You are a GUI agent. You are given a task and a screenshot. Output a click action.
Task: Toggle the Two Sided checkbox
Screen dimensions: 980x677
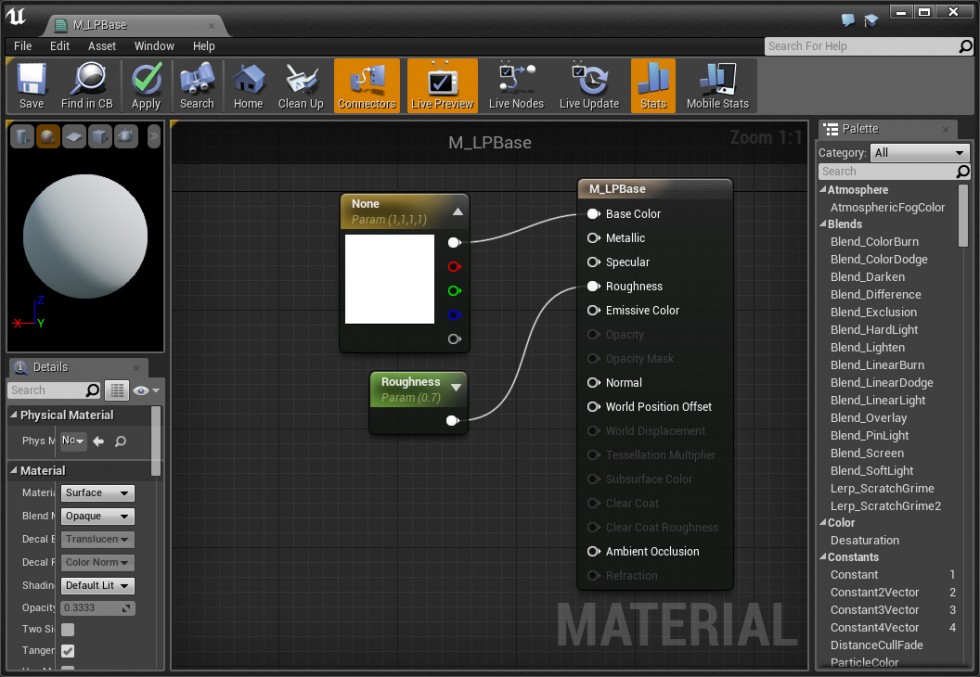[68, 629]
